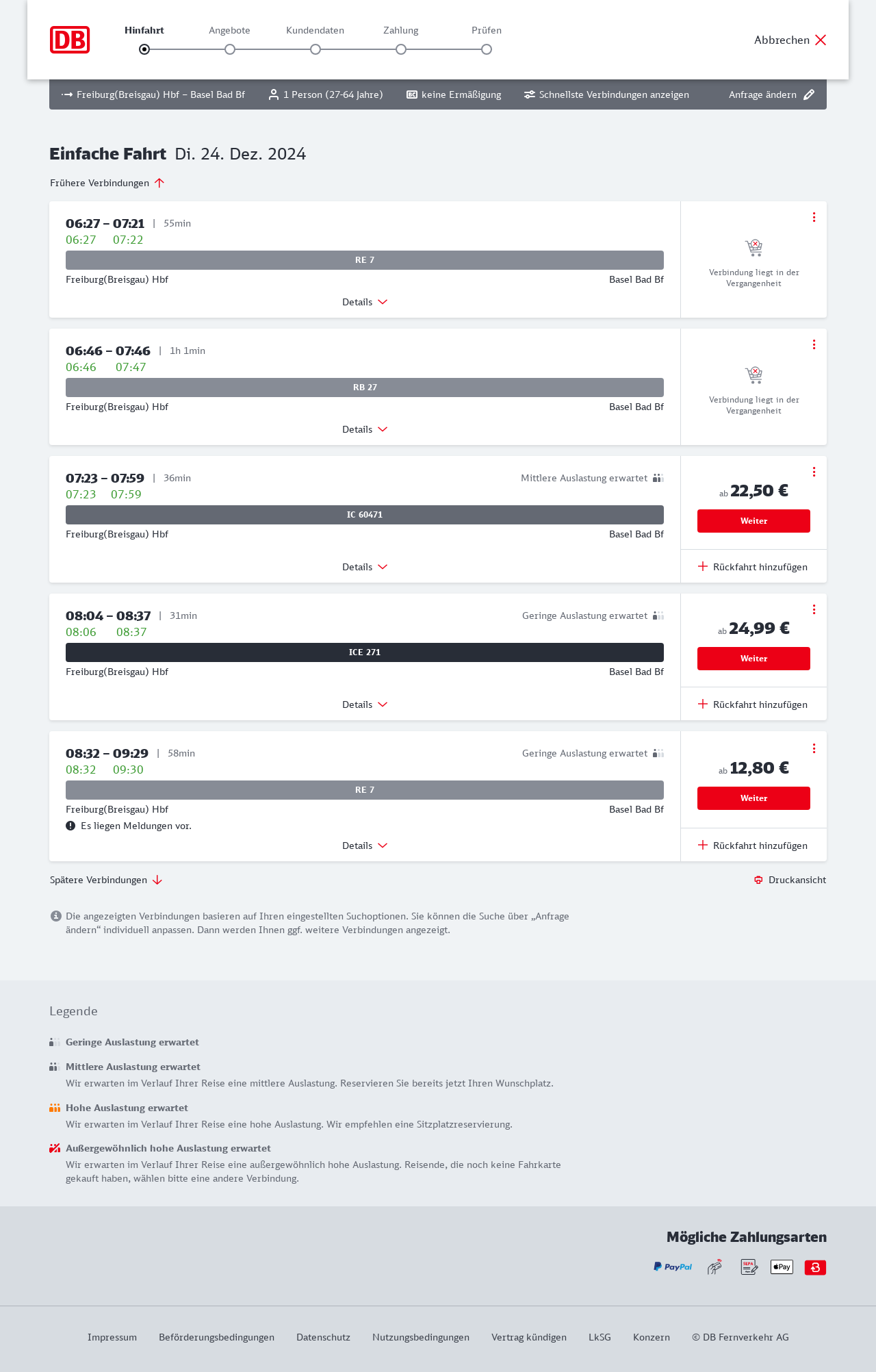Add return trip to the 07:23 connection
The width and height of the screenshot is (876, 1372).
753,567
